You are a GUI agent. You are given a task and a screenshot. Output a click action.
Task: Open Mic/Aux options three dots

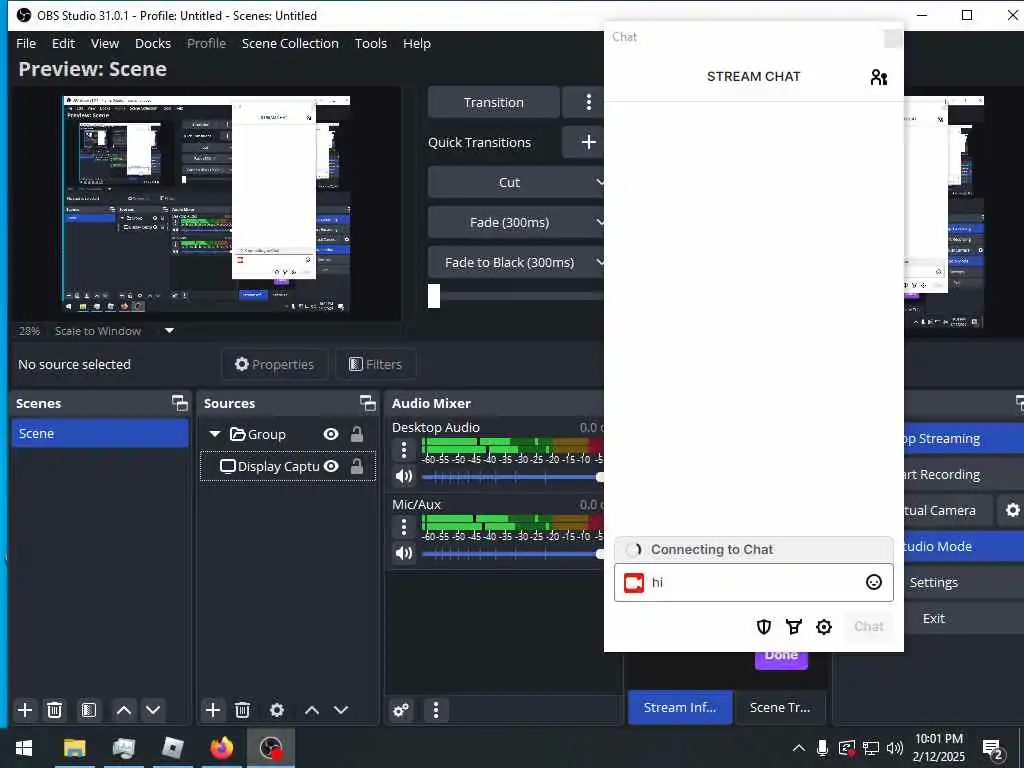point(404,526)
